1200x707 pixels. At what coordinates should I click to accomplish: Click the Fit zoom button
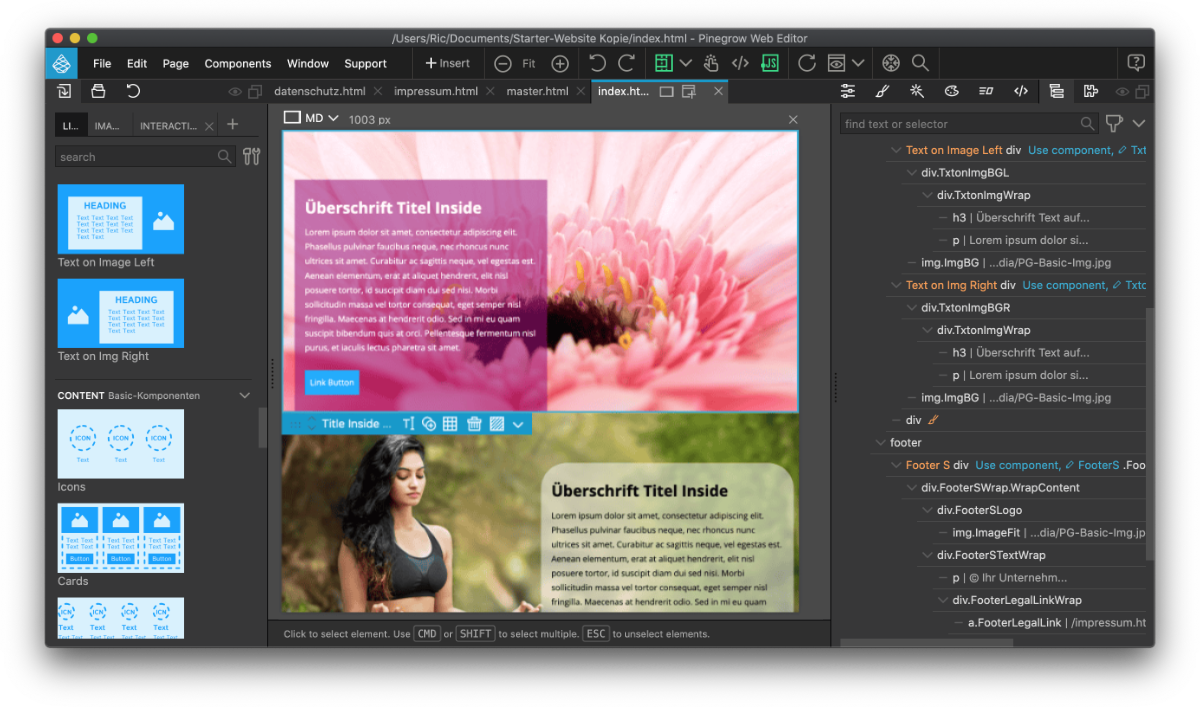point(529,63)
